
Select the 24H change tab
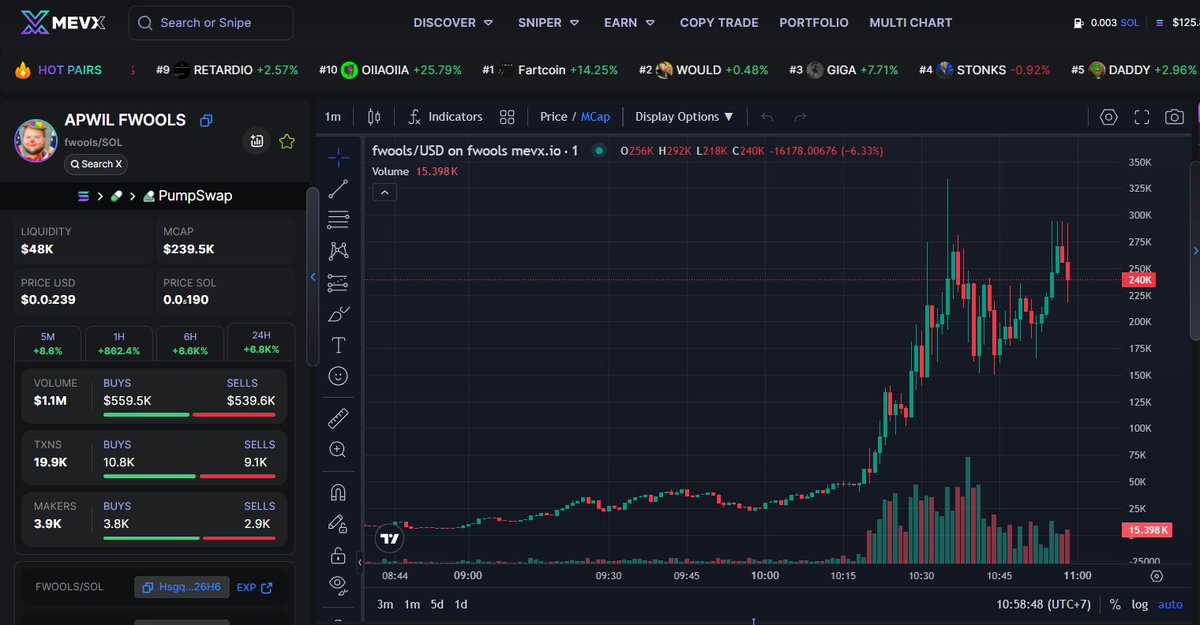(x=260, y=342)
